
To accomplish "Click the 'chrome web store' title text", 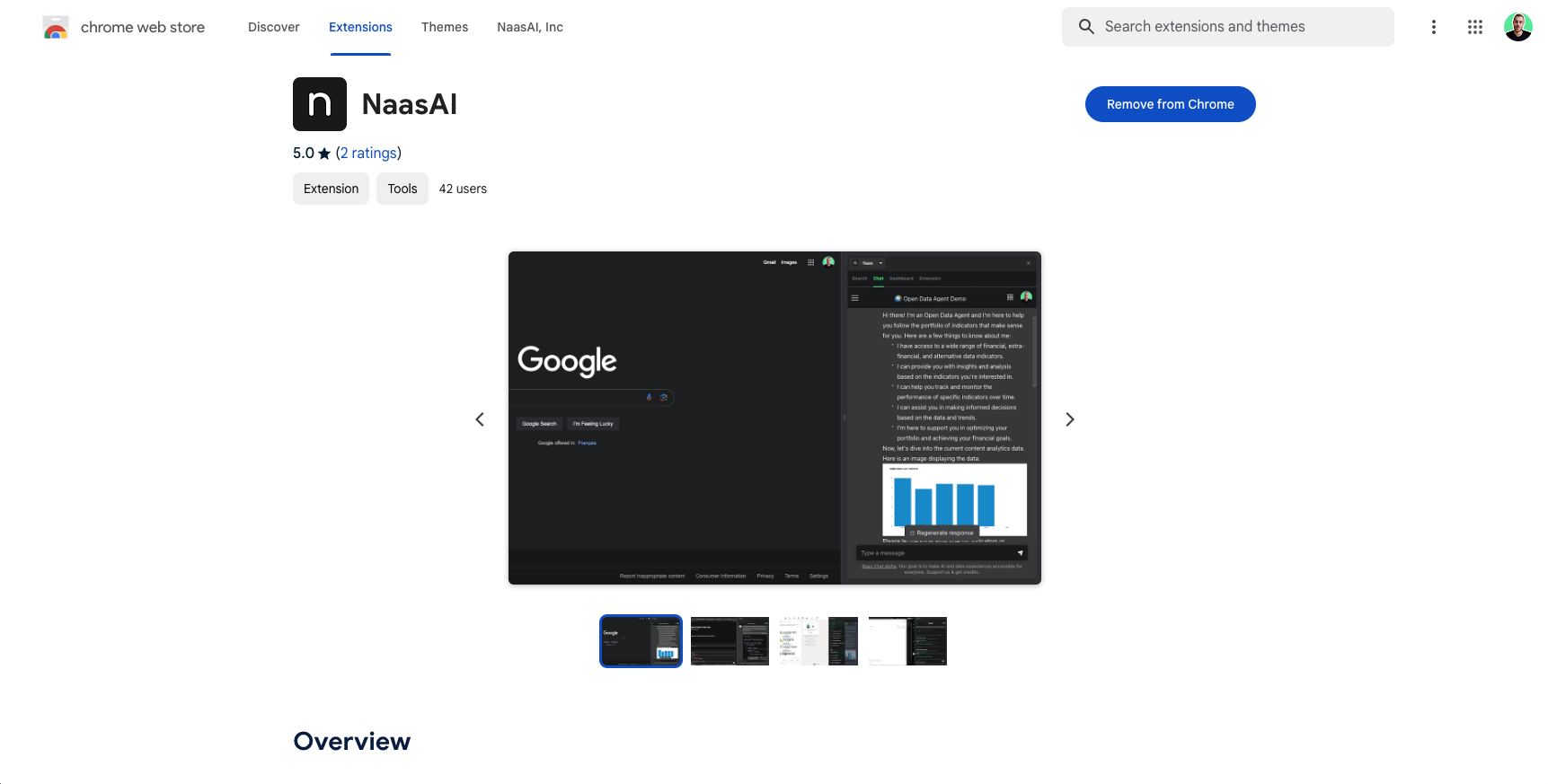I will point(143,27).
